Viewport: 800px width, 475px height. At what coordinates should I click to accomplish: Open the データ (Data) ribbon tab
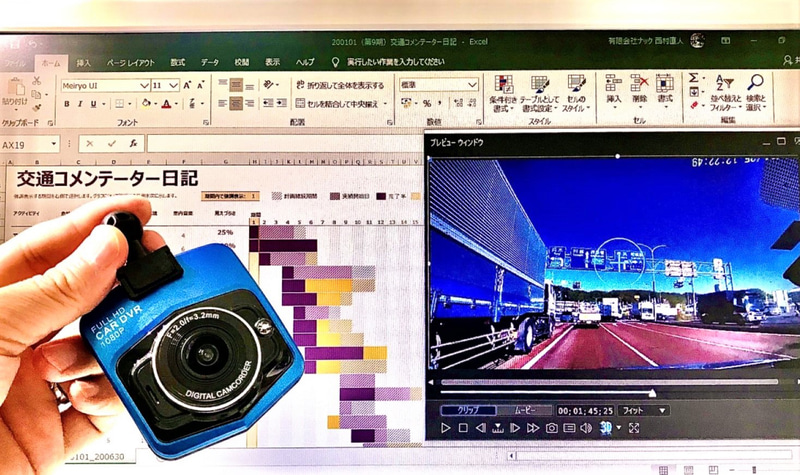point(209,62)
